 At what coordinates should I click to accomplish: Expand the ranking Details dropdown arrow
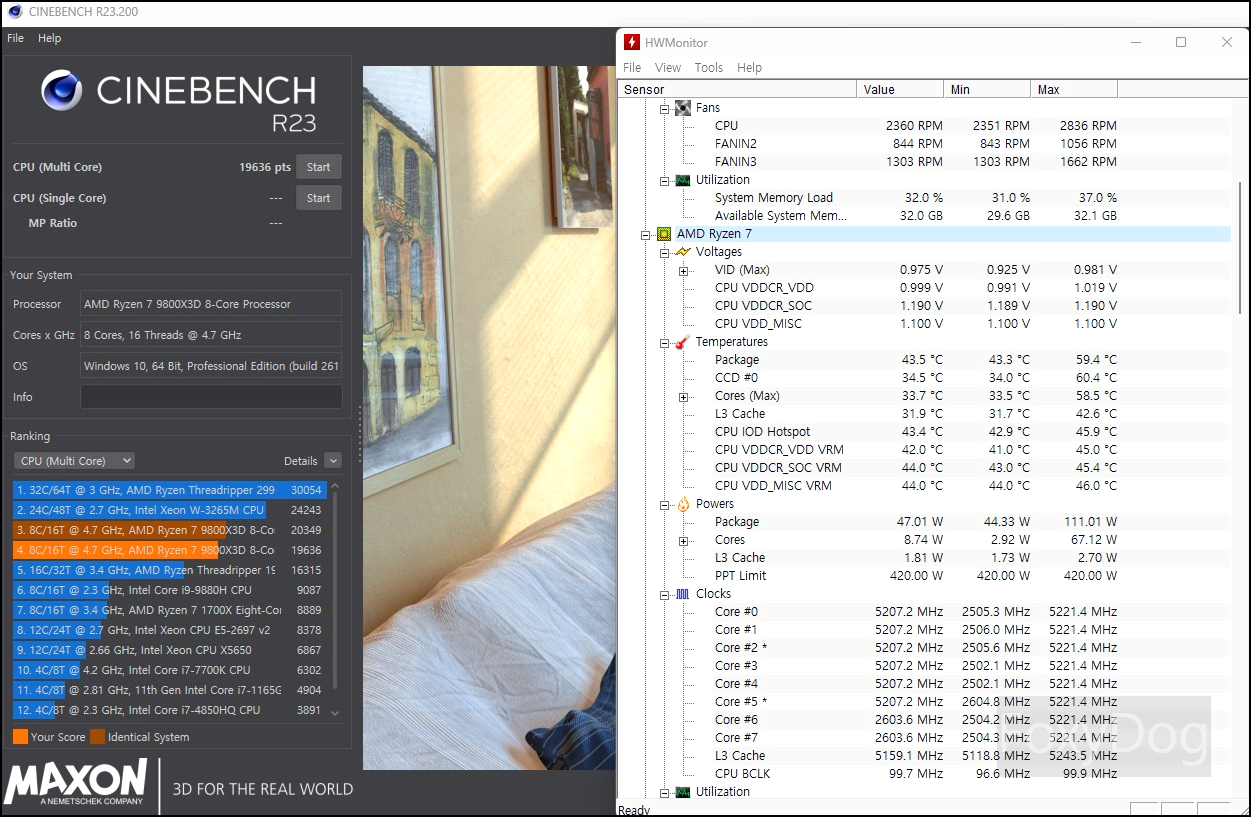tap(333, 461)
